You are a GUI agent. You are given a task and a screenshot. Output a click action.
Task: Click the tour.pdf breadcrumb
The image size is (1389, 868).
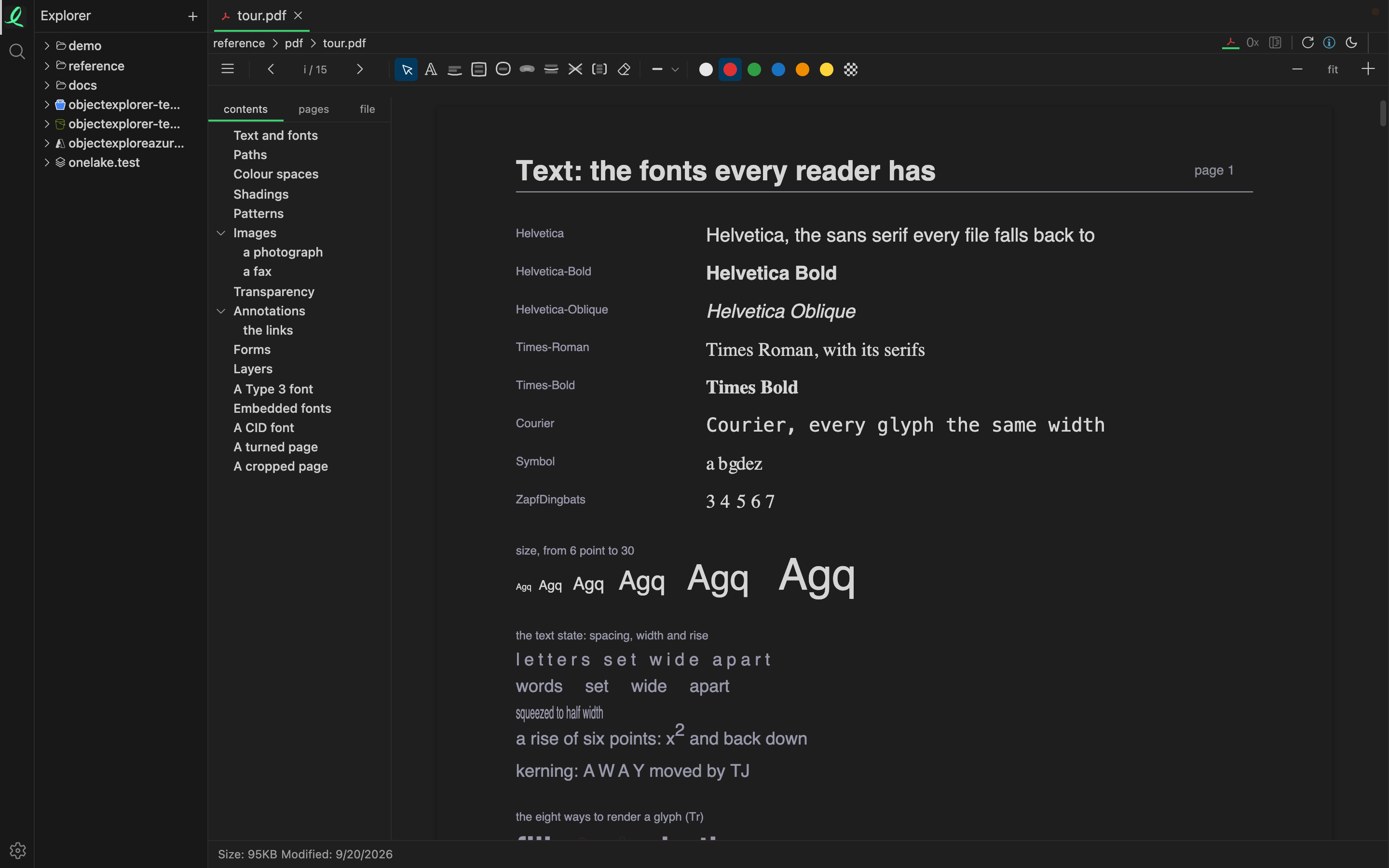344,43
